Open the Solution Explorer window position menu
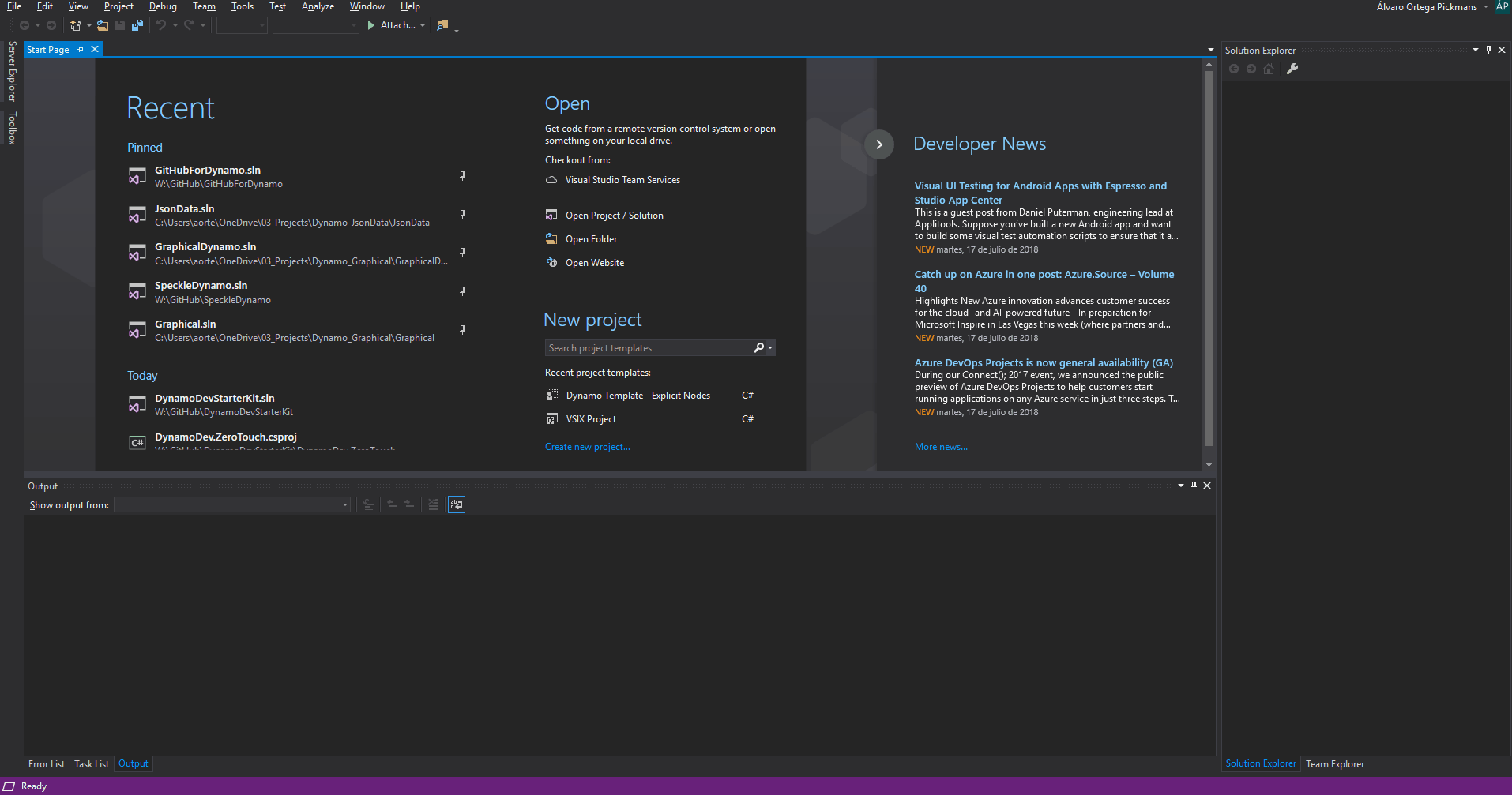Screen dimensions: 1512x795 point(1475,50)
